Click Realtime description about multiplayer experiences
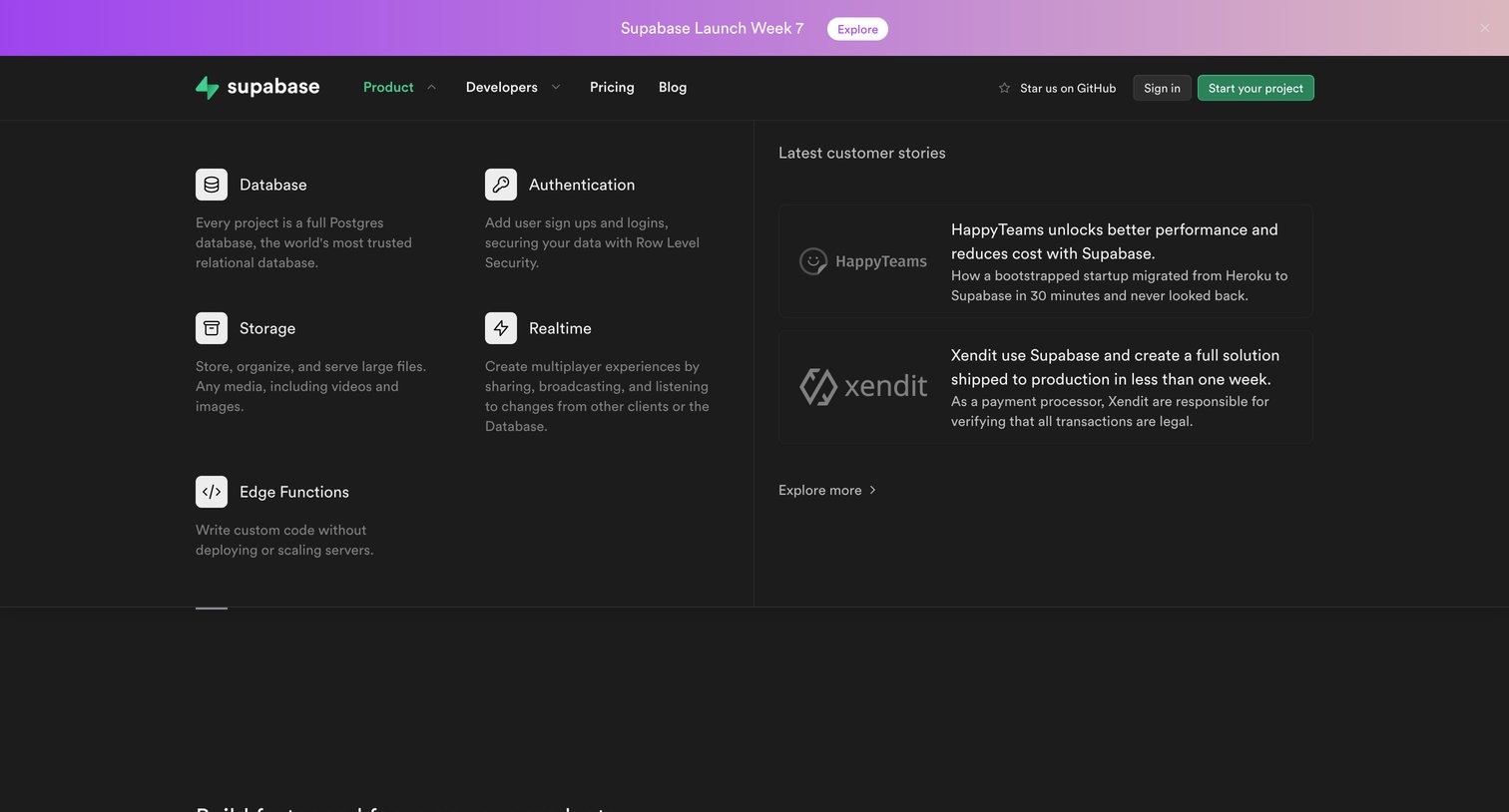The width and height of the screenshot is (1509, 812). pos(597,396)
